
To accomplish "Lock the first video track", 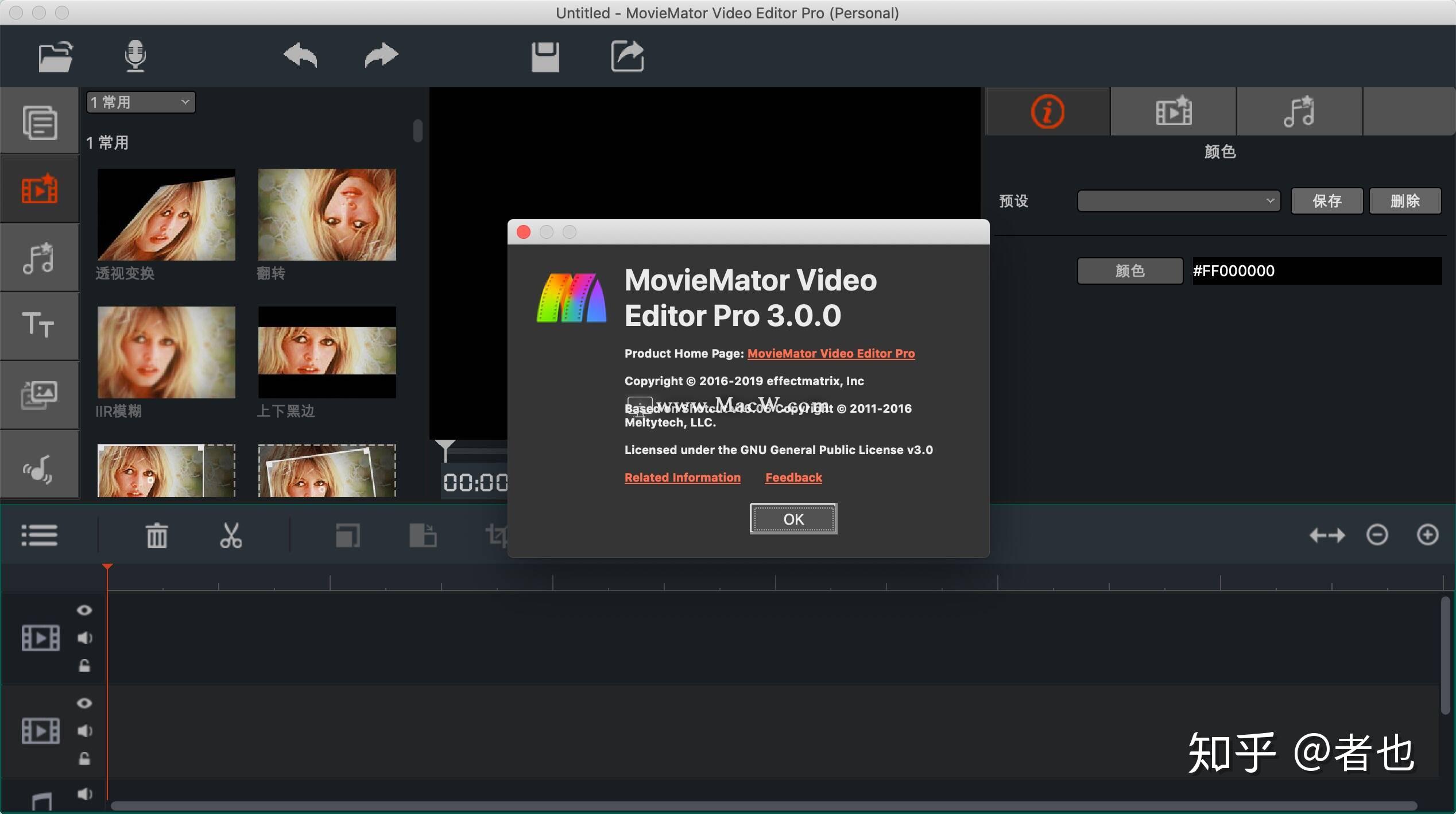I will click(84, 666).
